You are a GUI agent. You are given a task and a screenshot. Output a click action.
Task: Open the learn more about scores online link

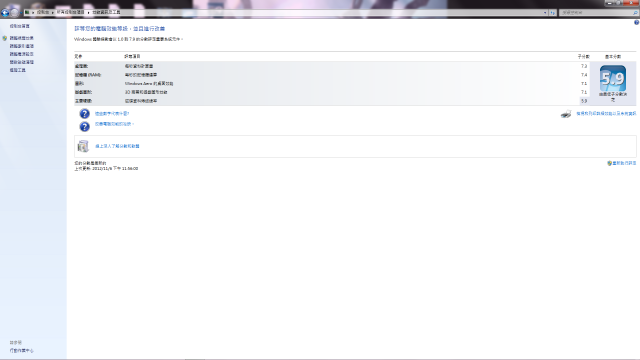click(117, 146)
